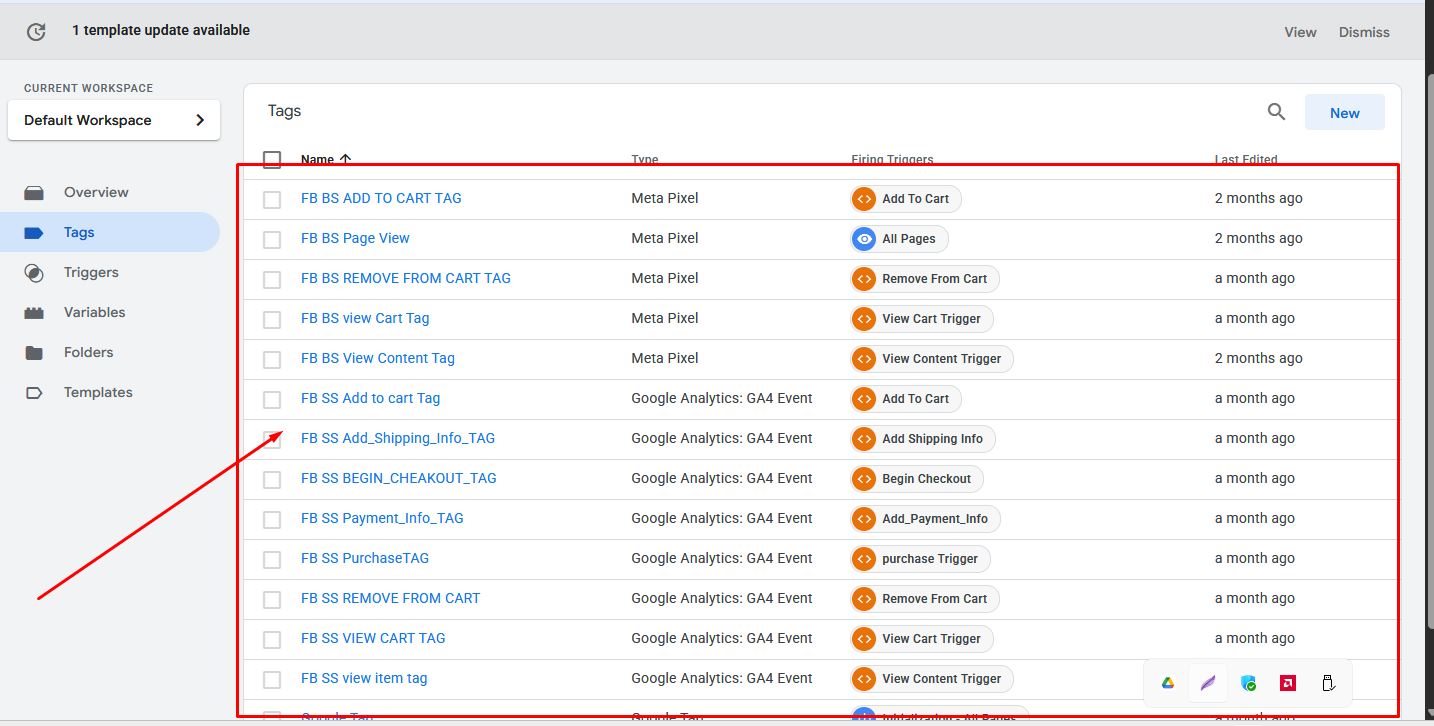Click the Variables brick icon in sidebar
The image size is (1434, 726).
pyautogui.click(x=35, y=312)
